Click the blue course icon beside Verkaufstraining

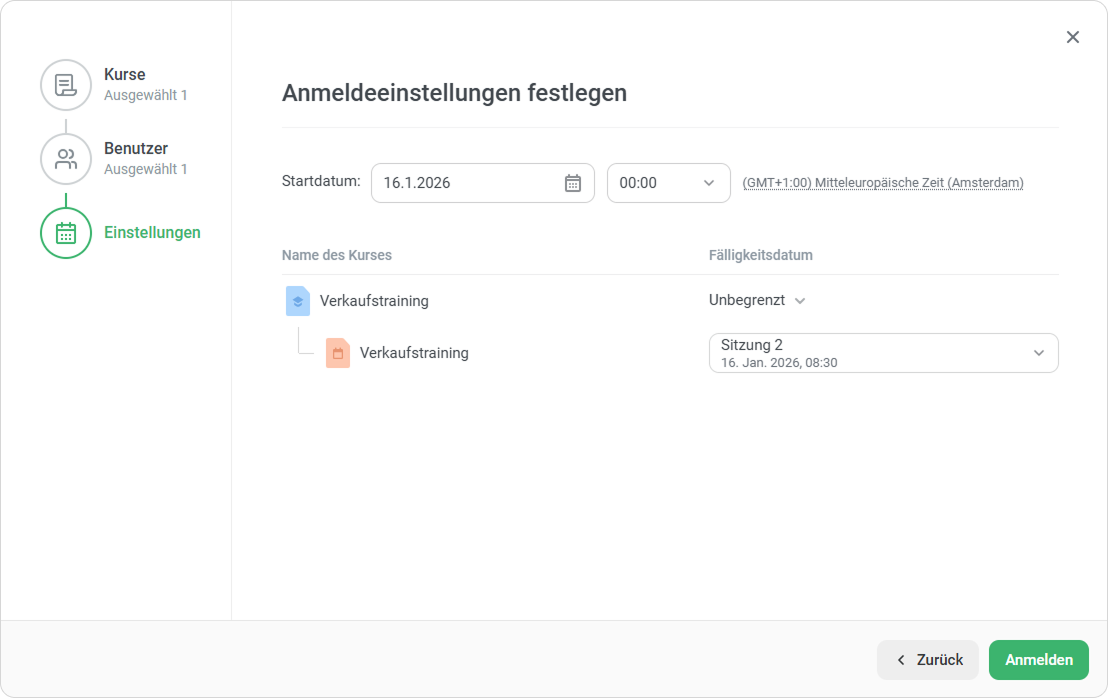click(x=297, y=301)
